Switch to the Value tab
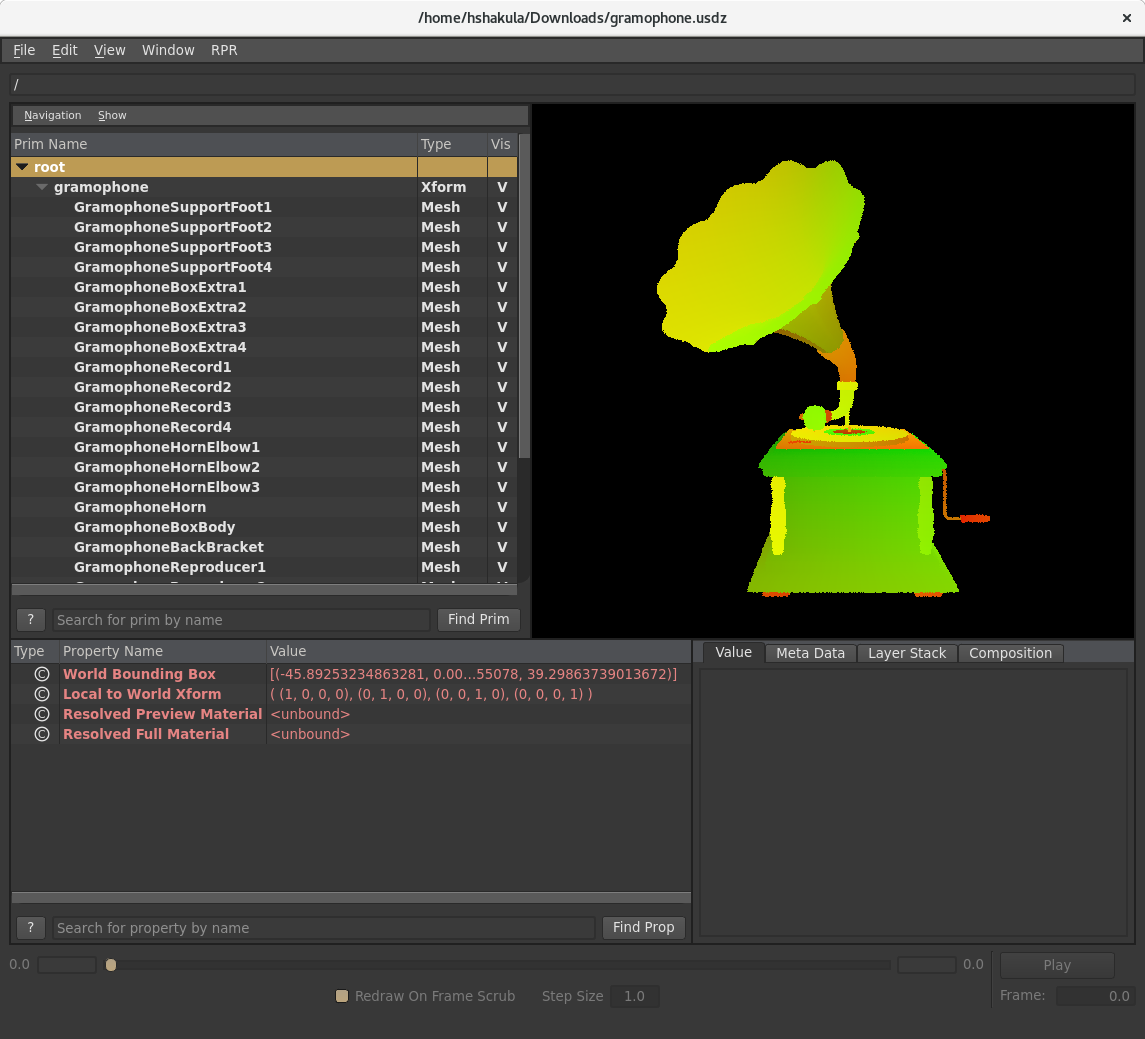 [x=733, y=652]
